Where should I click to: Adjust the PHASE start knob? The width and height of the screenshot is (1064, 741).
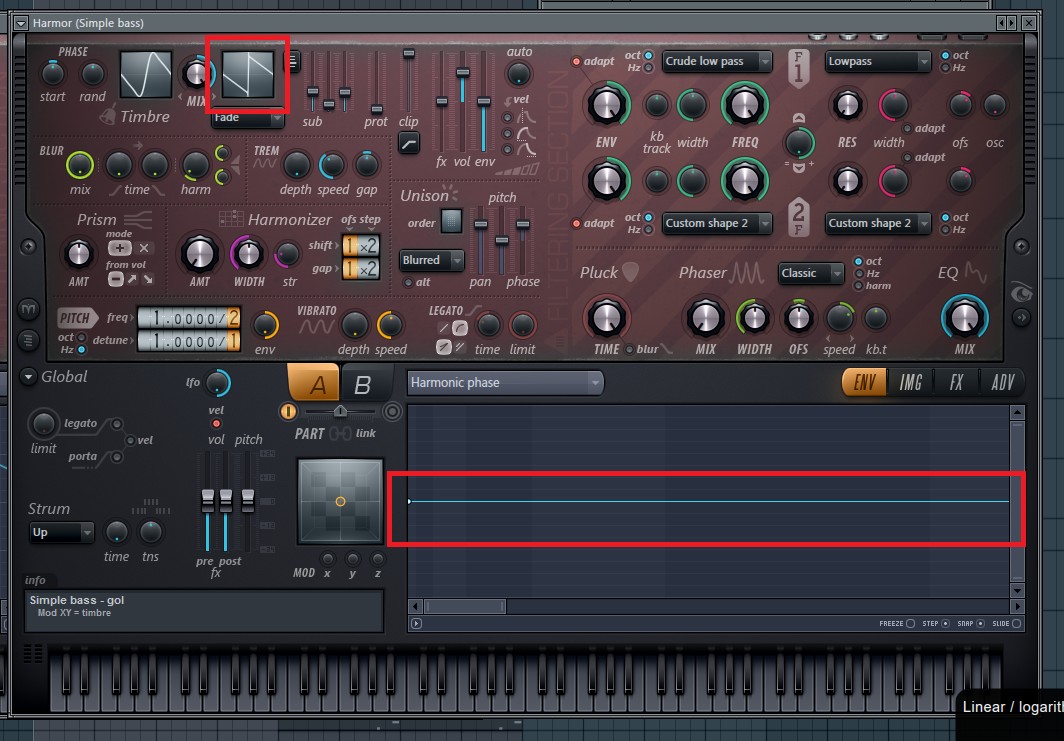tap(52, 73)
